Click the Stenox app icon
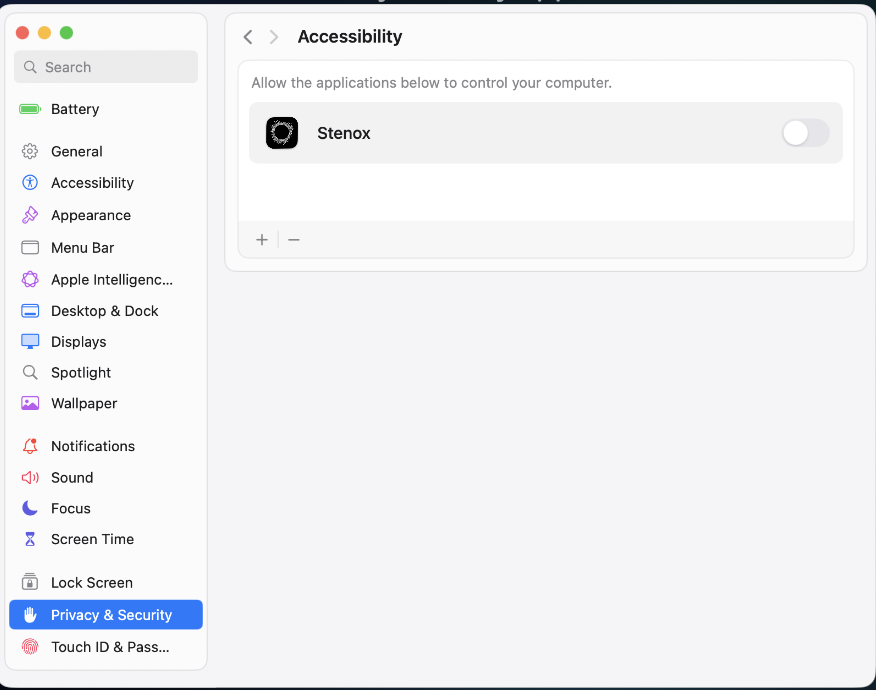876x690 pixels. (x=282, y=132)
